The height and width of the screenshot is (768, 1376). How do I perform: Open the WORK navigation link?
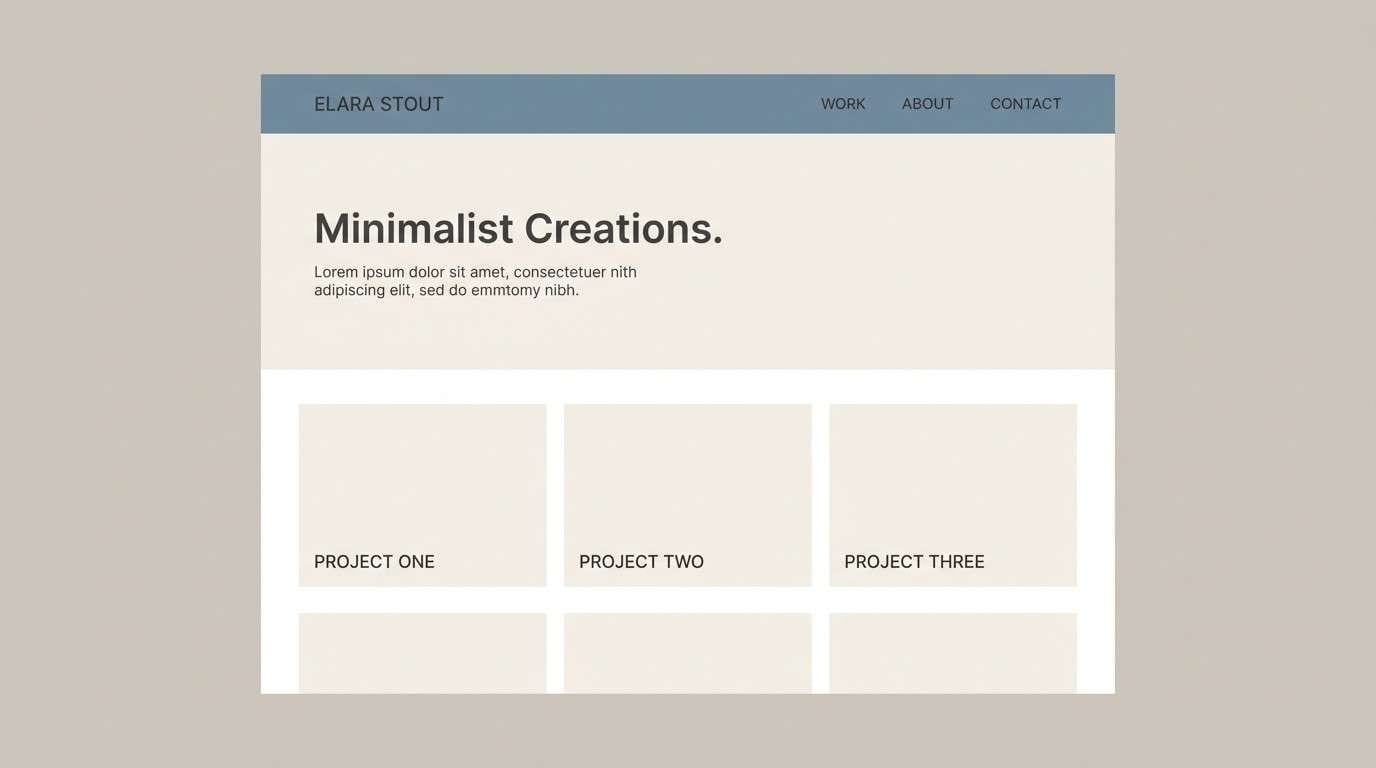(842, 103)
